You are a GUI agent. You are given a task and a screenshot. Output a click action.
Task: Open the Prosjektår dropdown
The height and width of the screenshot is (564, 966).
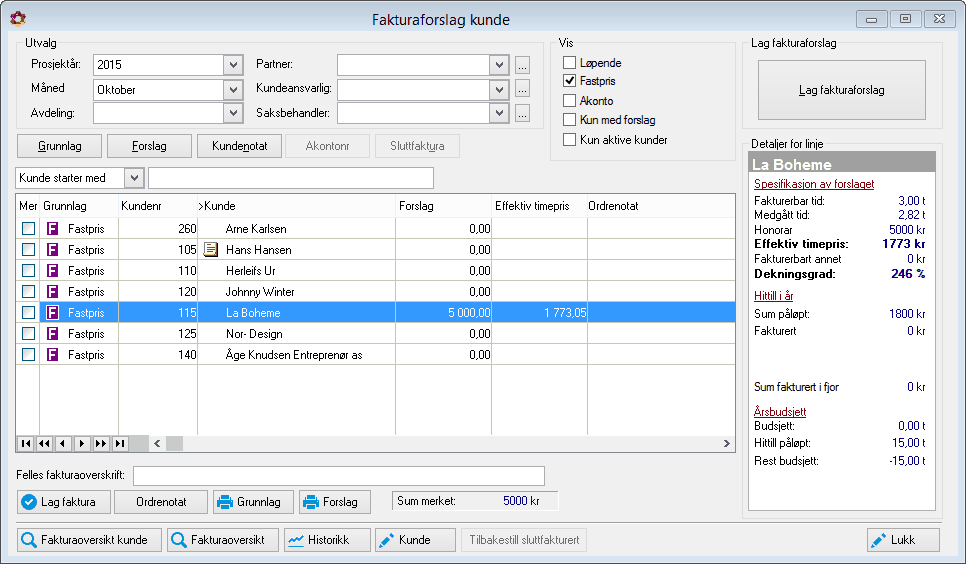233,65
